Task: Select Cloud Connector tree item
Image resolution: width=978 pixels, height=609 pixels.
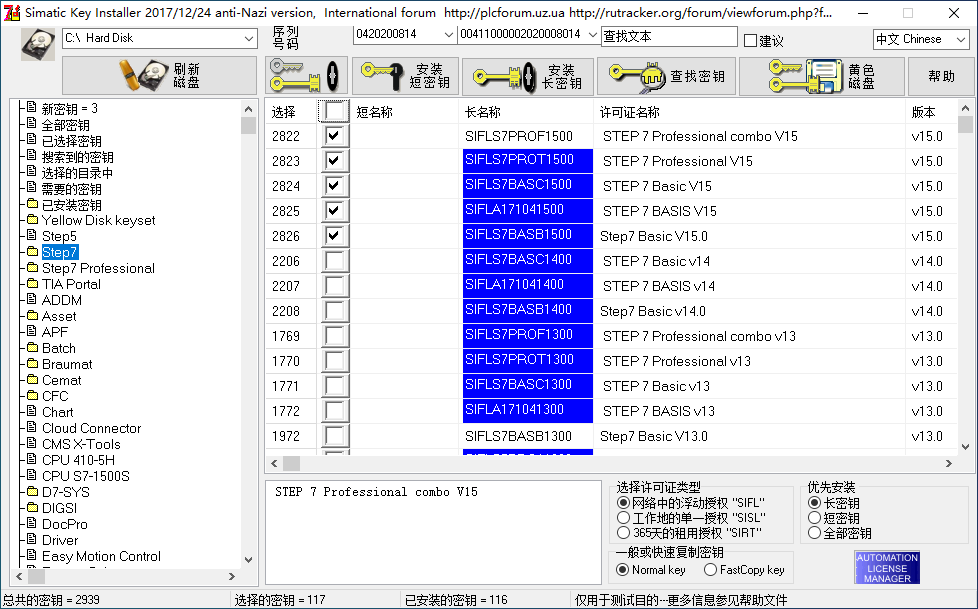Action: 91,429
